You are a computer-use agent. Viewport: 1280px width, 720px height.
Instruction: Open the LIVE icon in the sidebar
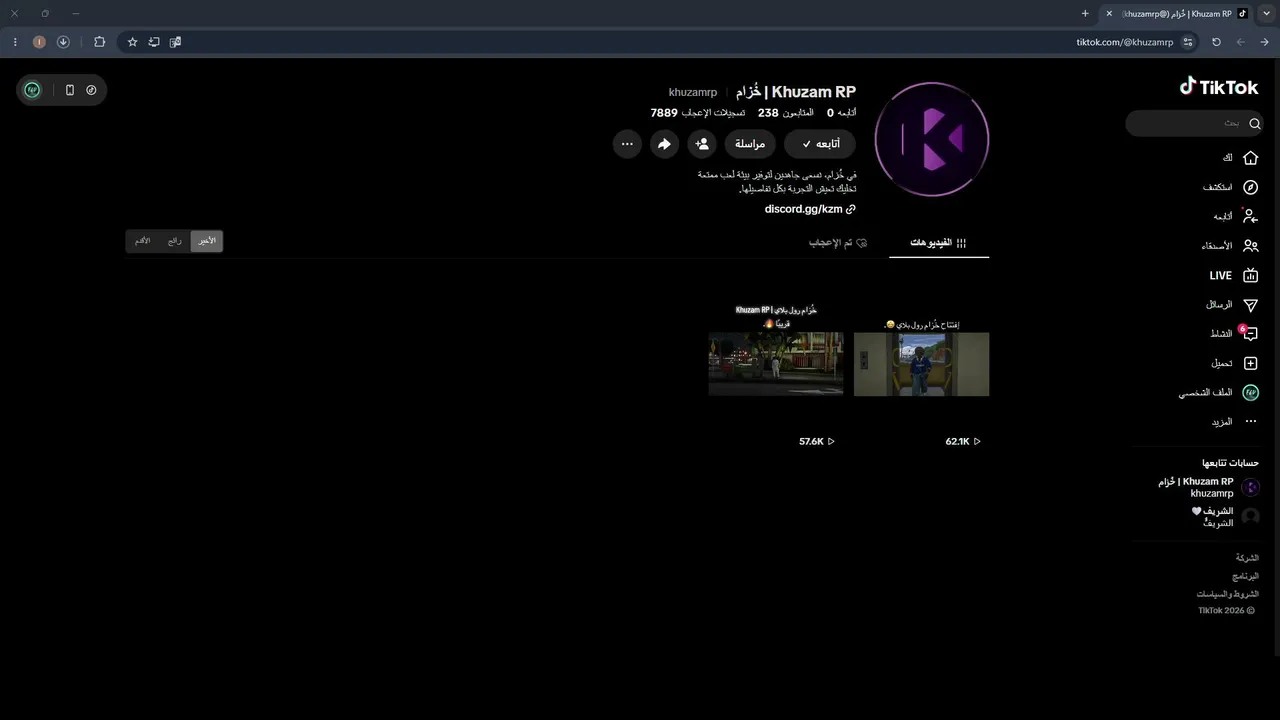[x=1250, y=275]
